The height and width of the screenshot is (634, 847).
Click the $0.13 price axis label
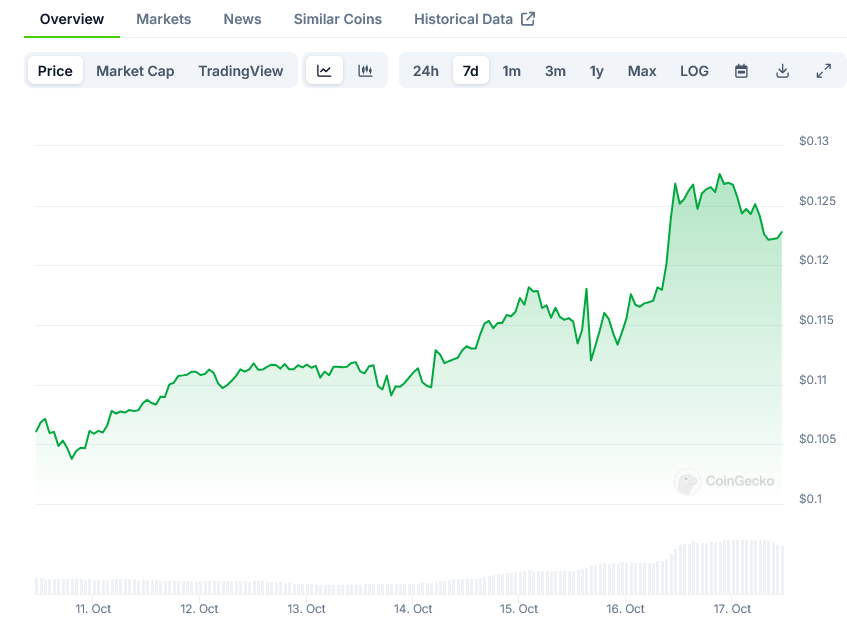coord(814,141)
